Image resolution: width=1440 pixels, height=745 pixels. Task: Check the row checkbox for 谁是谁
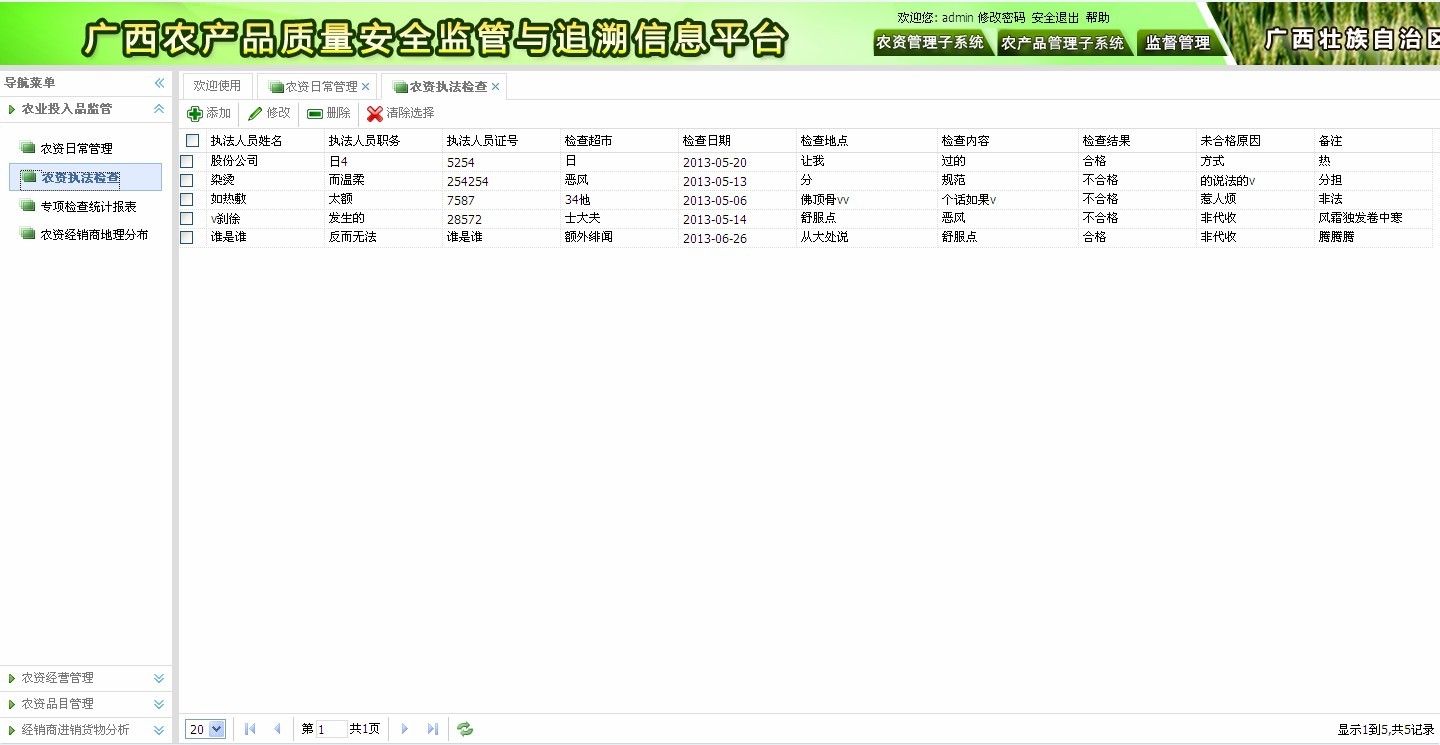pos(188,237)
